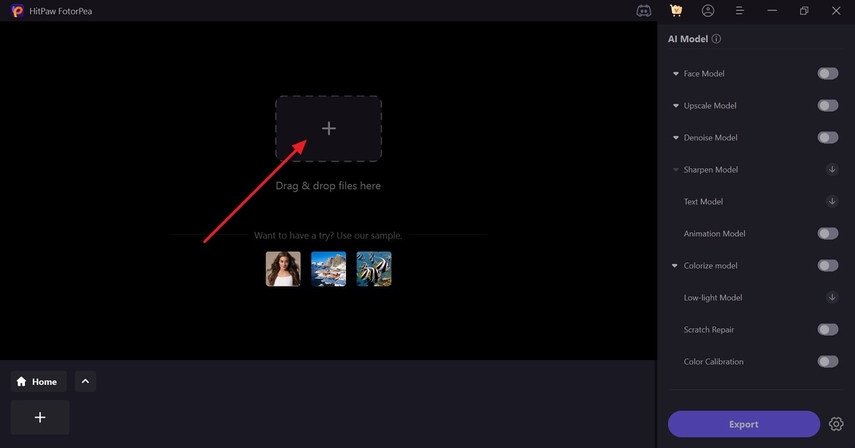Viewport: 855px width, 448px height.
Task: Open the Discord community icon
Action: 644,11
